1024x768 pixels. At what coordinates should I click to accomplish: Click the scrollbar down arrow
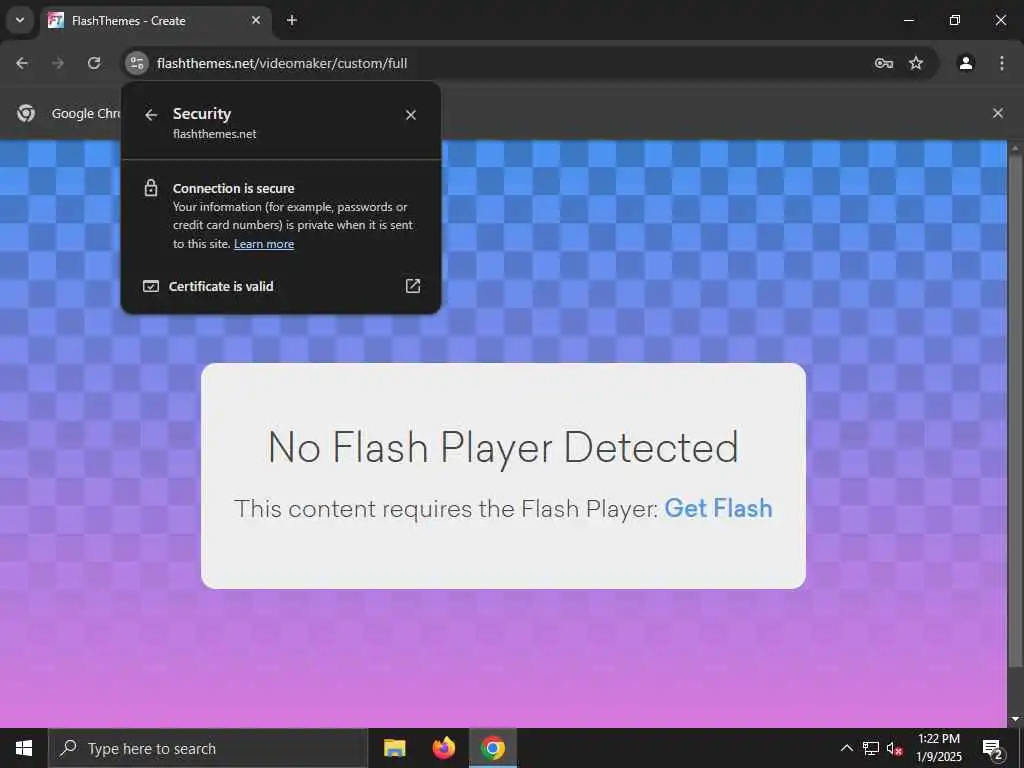pos(1014,719)
